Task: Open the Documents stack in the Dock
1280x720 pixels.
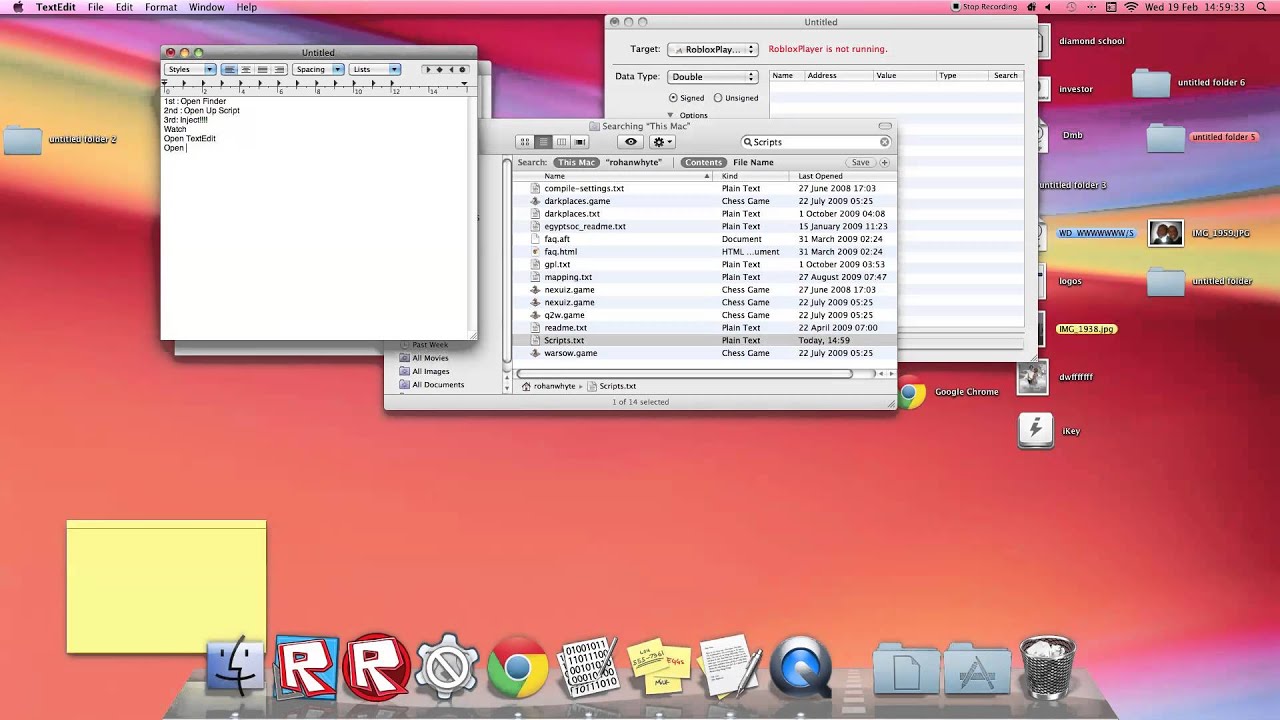Action: tap(905, 669)
